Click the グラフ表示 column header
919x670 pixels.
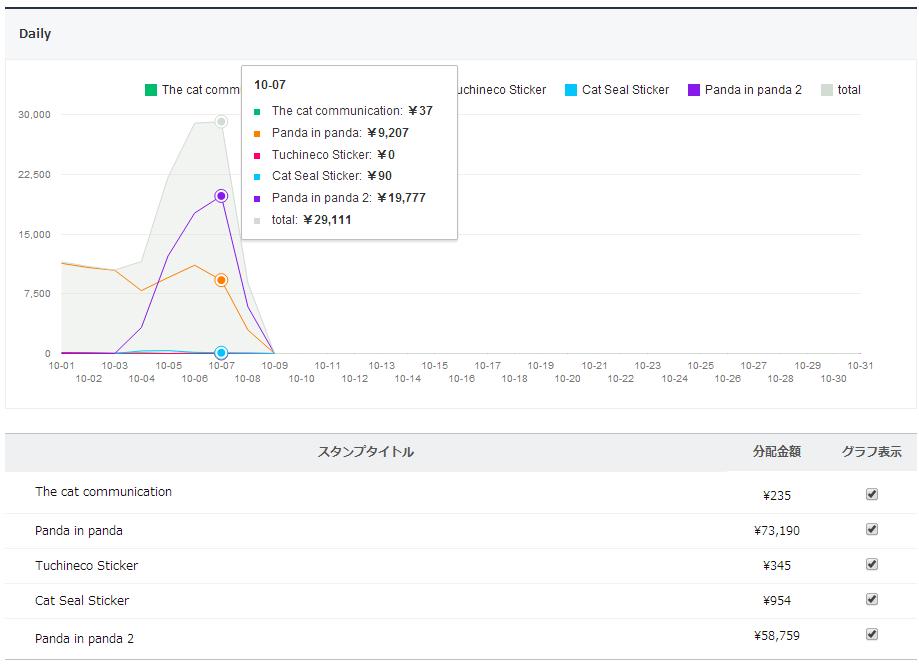click(x=871, y=452)
